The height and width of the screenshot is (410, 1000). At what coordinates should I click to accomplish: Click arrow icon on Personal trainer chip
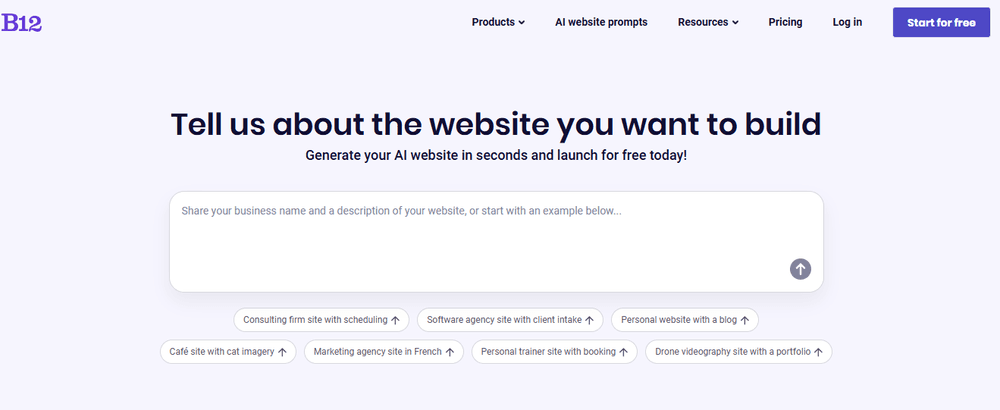(624, 353)
